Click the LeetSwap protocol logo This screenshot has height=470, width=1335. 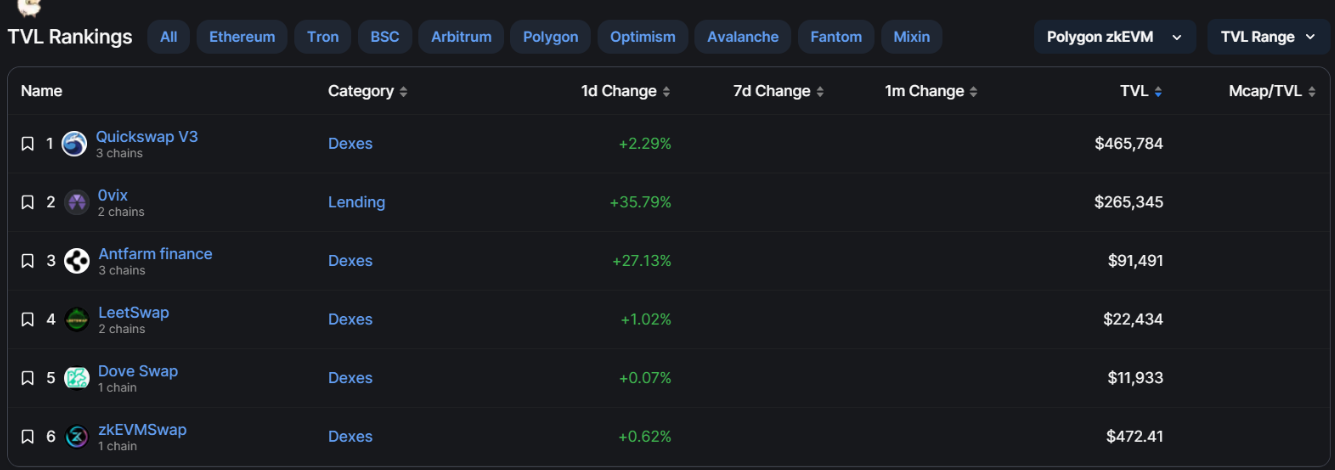coord(77,320)
